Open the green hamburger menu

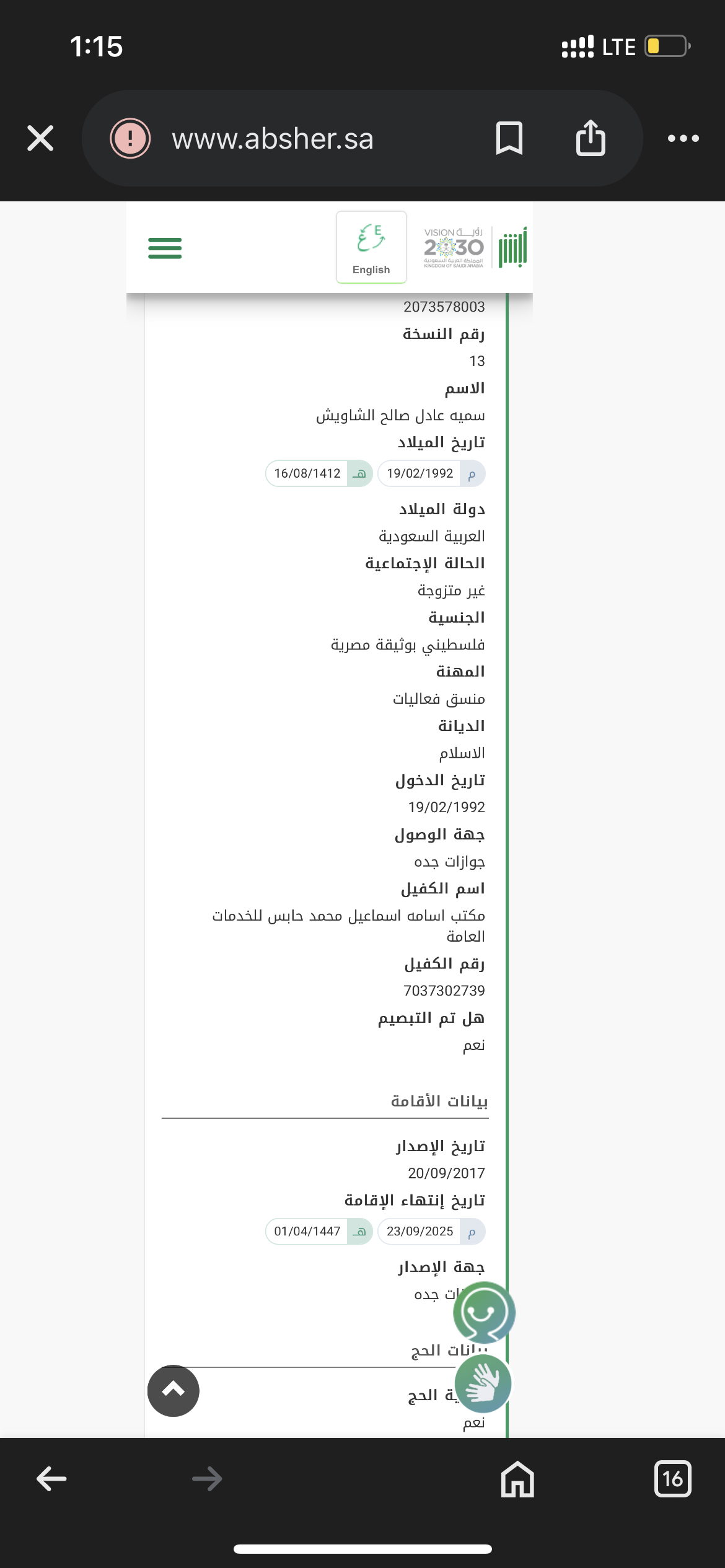(x=165, y=248)
